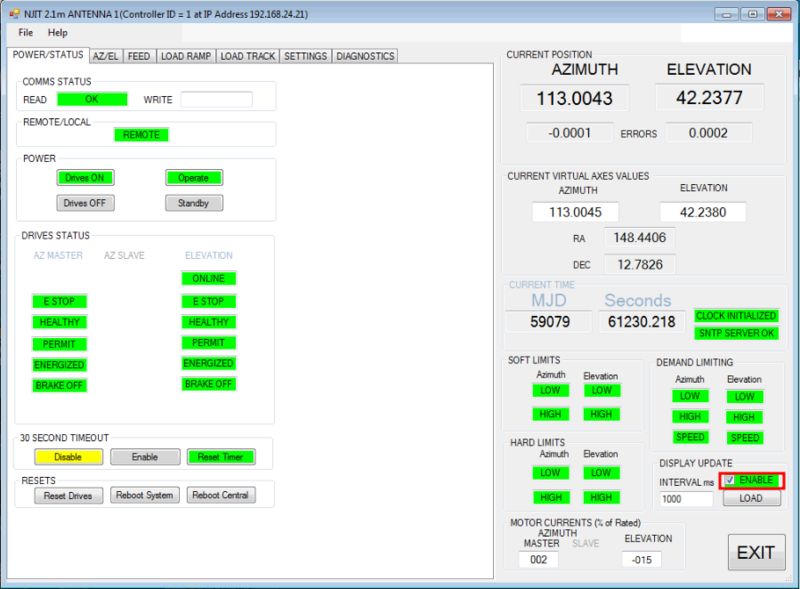Switch to the FEED tab
The width and height of the screenshot is (800, 589).
click(139, 56)
